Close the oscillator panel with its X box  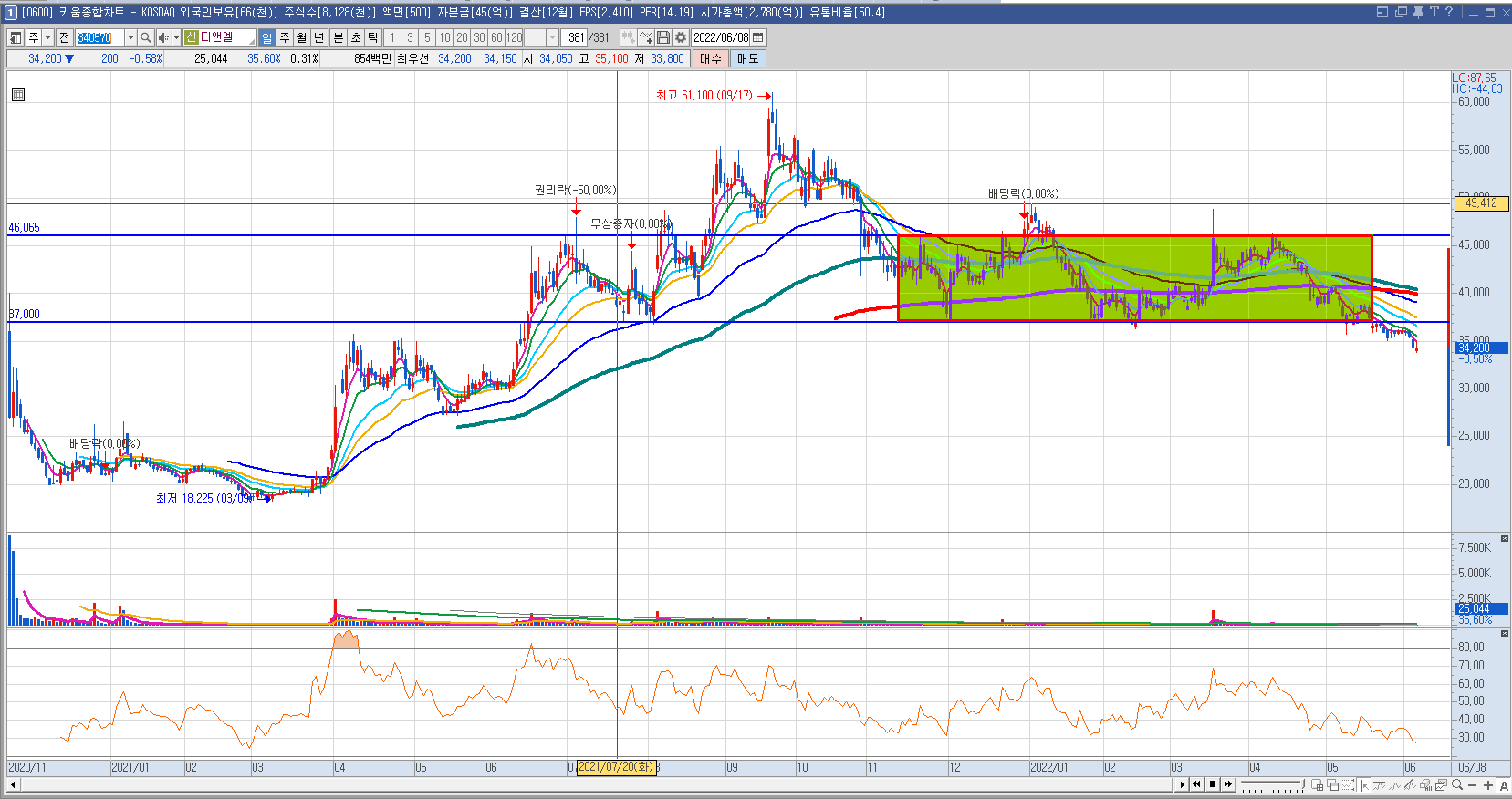coord(1505,633)
